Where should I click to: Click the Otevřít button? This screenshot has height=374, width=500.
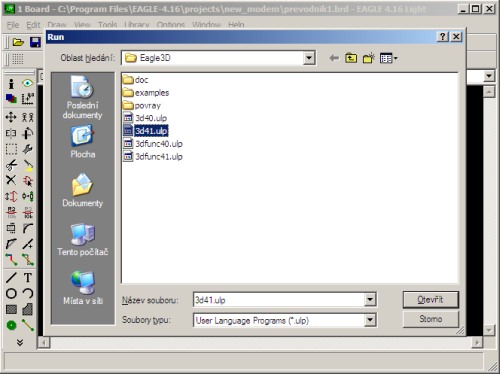pos(430,300)
